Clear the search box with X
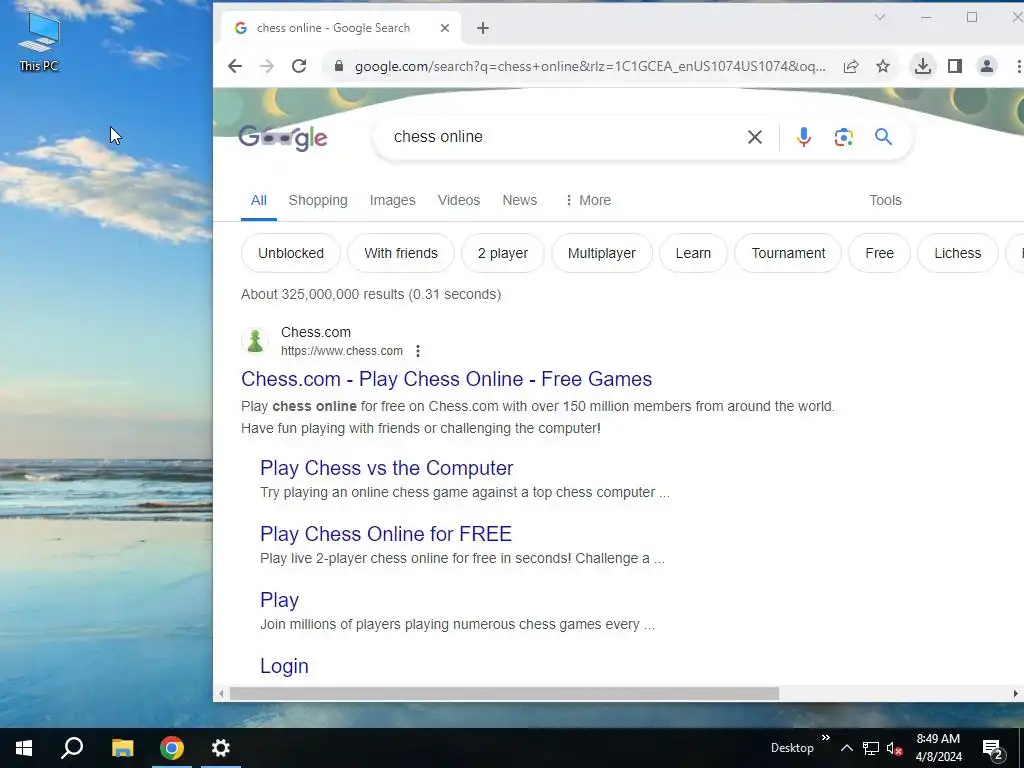 tap(754, 137)
